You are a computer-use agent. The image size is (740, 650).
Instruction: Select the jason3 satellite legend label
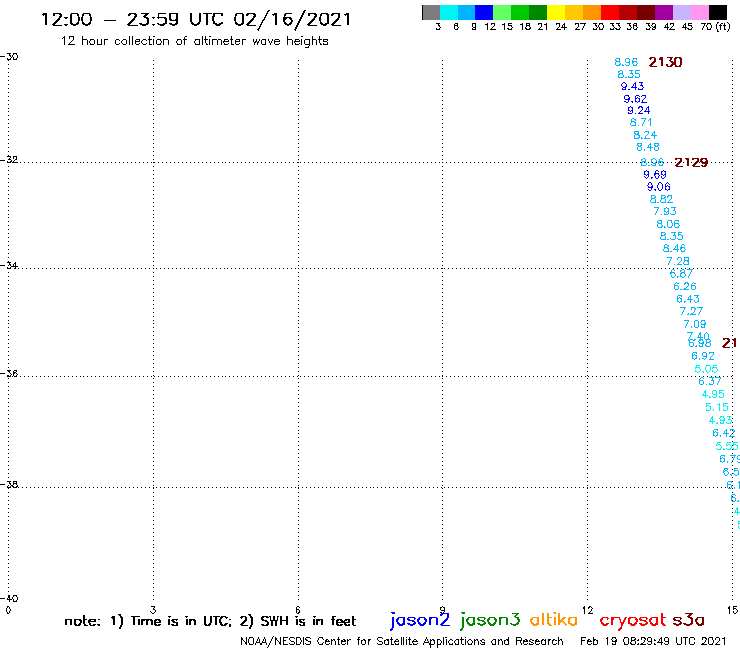(x=490, y=620)
